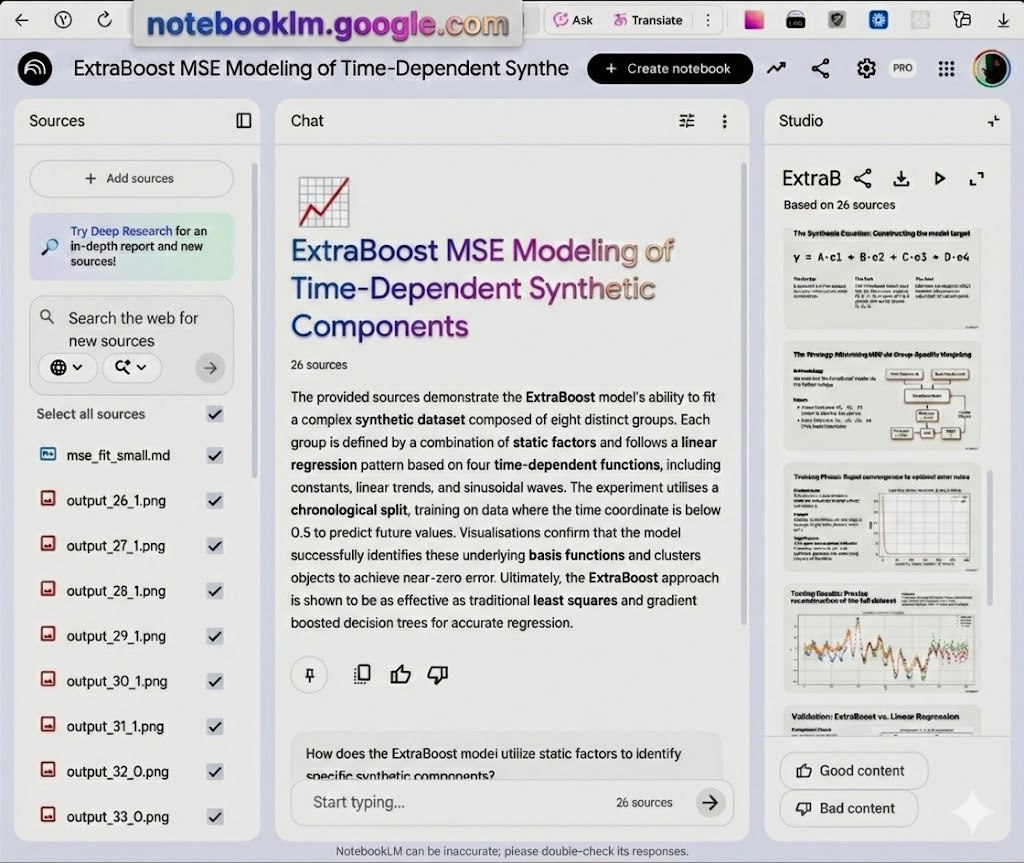Open notebook settings gear icon
Screen dimensions: 1024x863
tap(866, 69)
